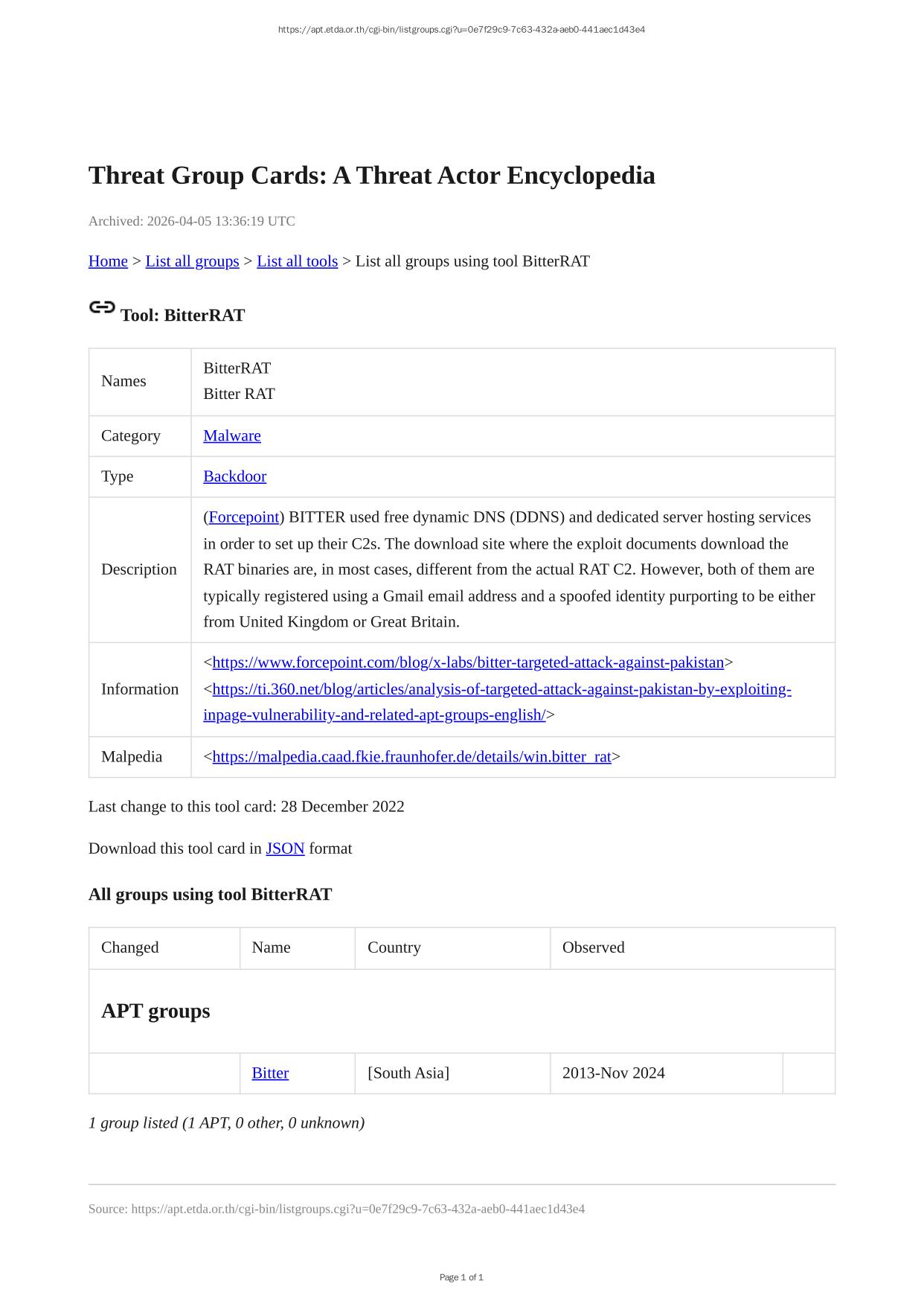Click the Observed column header
This screenshot has width=924, height=1307.
[x=593, y=948]
